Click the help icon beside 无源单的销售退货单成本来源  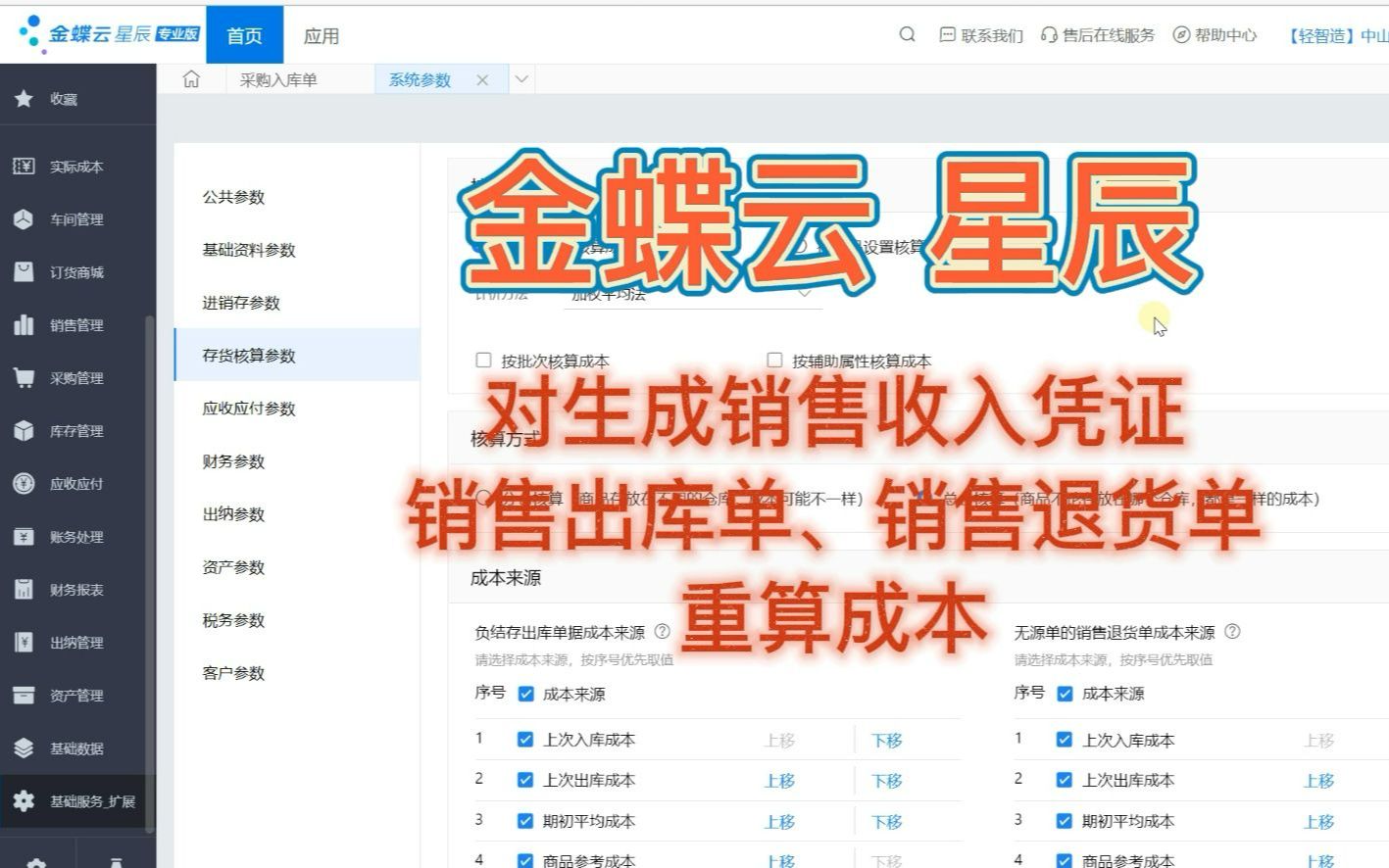tap(1233, 632)
